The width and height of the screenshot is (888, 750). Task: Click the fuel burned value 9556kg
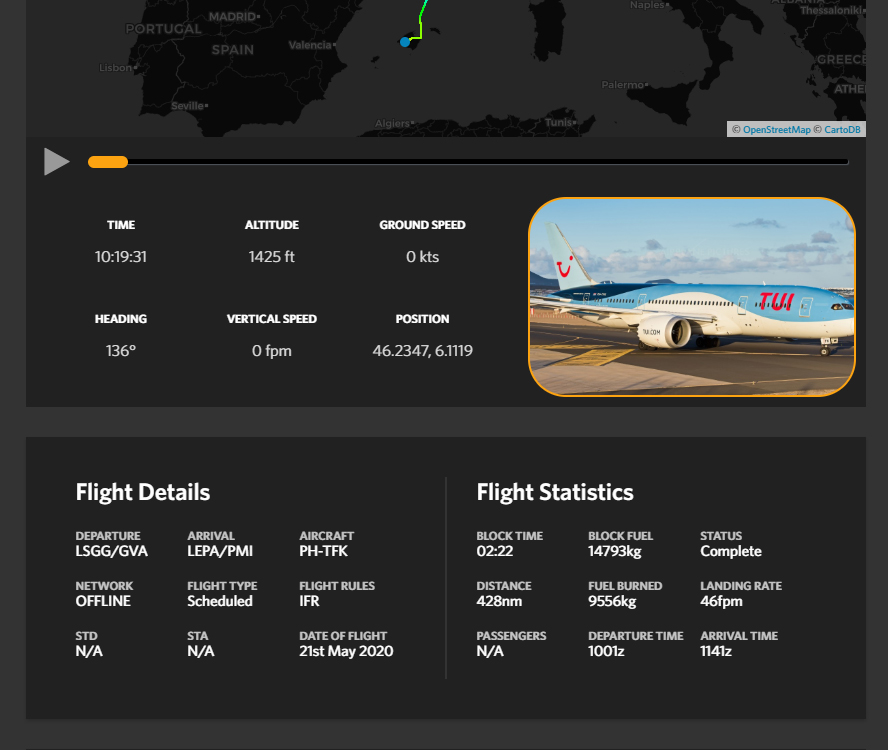pos(612,601)
